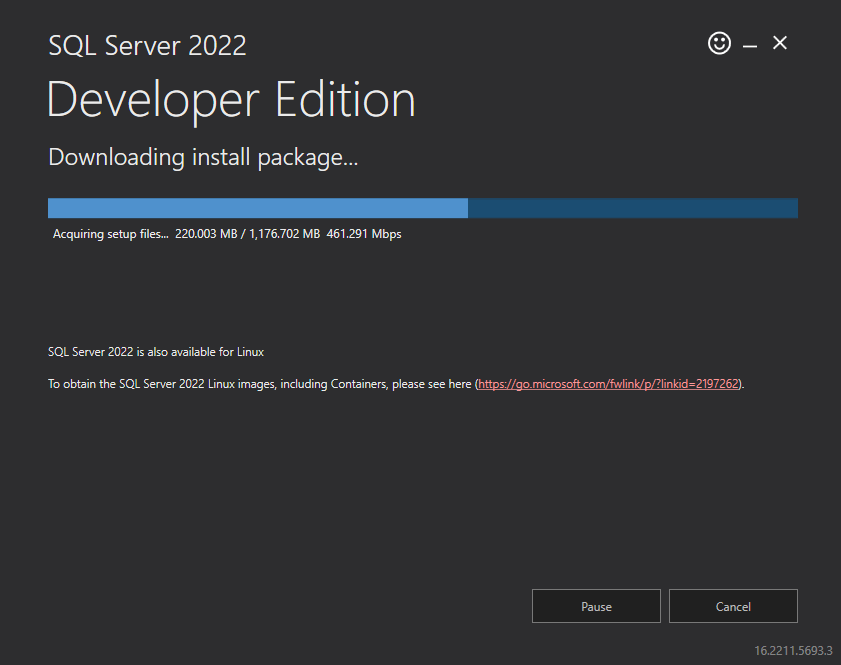
Task: Select the 'Downloading install package...' heading
Action: (x=203, y=158)
